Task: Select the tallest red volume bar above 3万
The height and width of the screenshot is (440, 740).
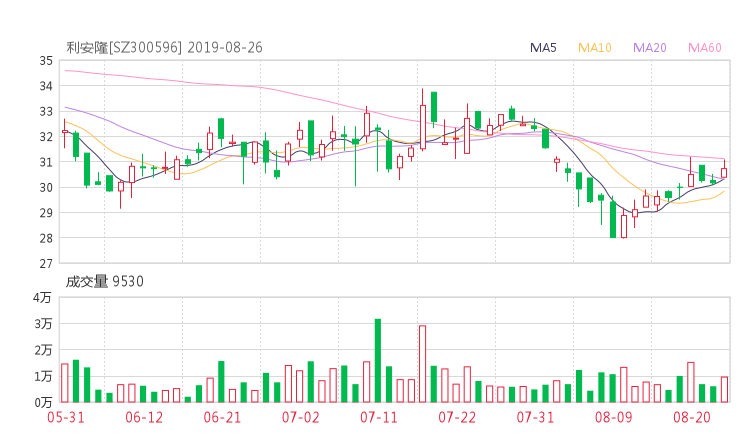Action: point(422,364)
